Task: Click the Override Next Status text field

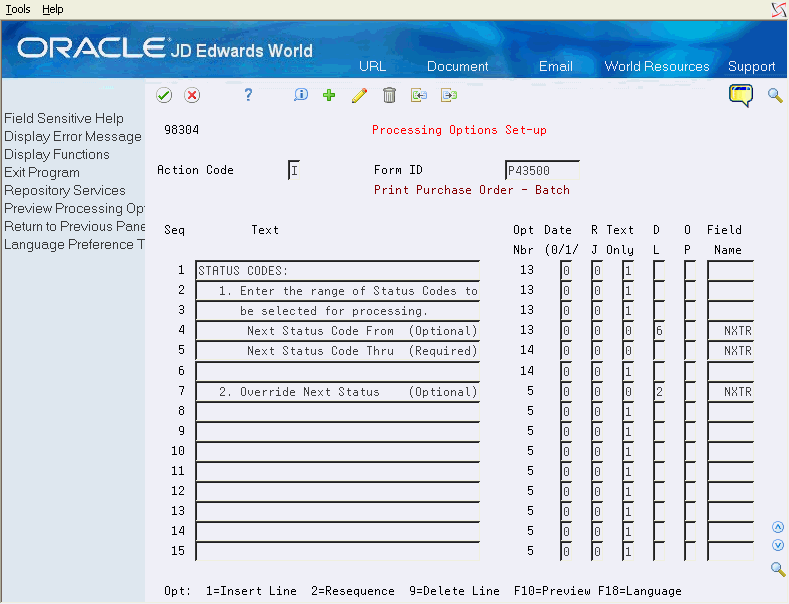Action: tap(338, 392)
